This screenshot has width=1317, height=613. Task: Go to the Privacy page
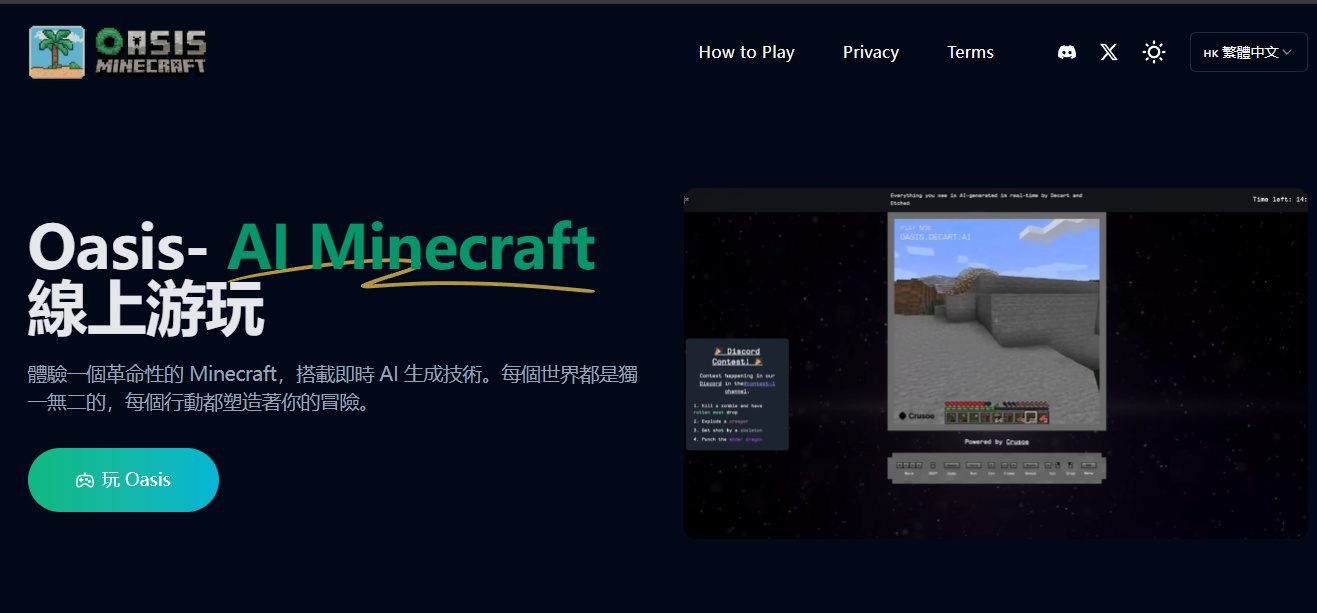(x=871, y=52)
